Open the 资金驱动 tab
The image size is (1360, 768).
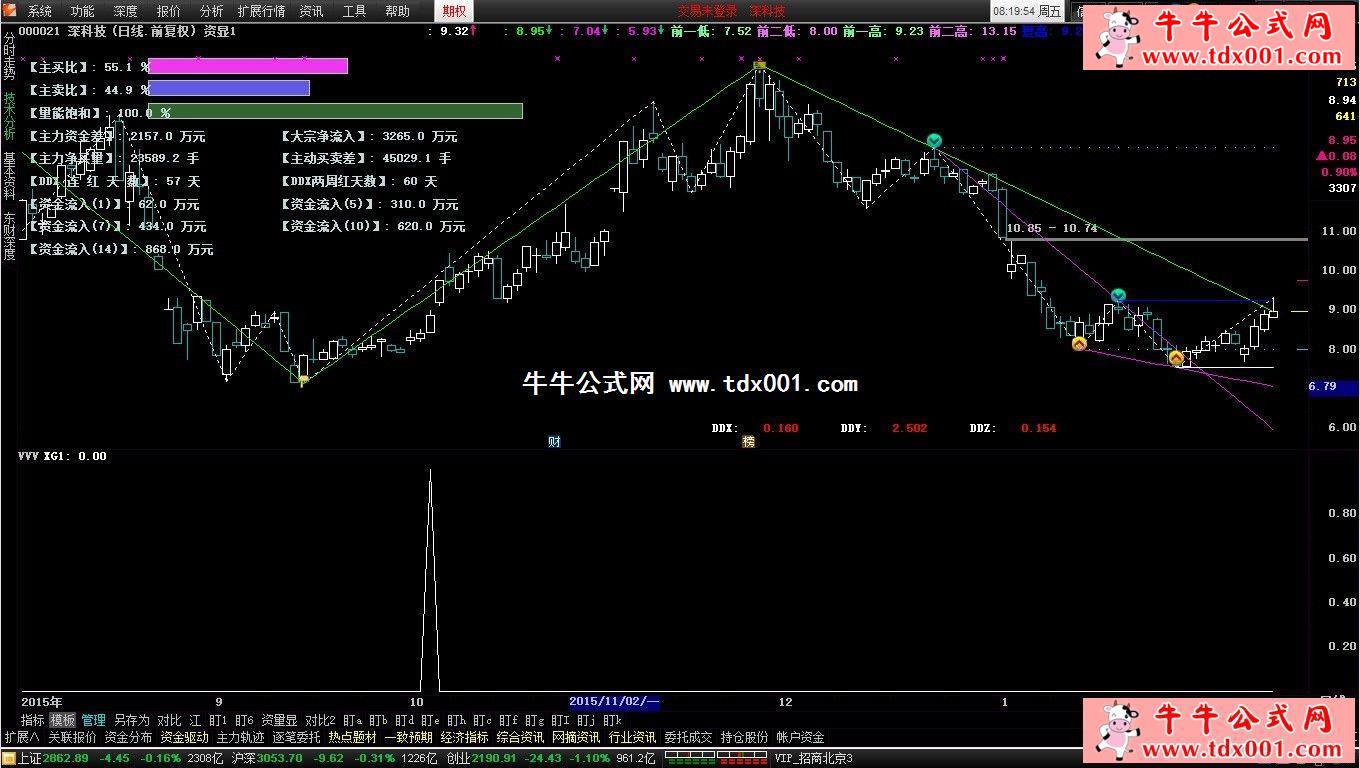point(184,737)
